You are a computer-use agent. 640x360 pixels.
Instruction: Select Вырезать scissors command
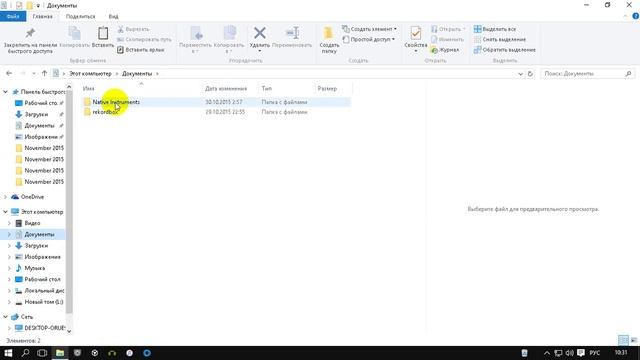point(133,29)
